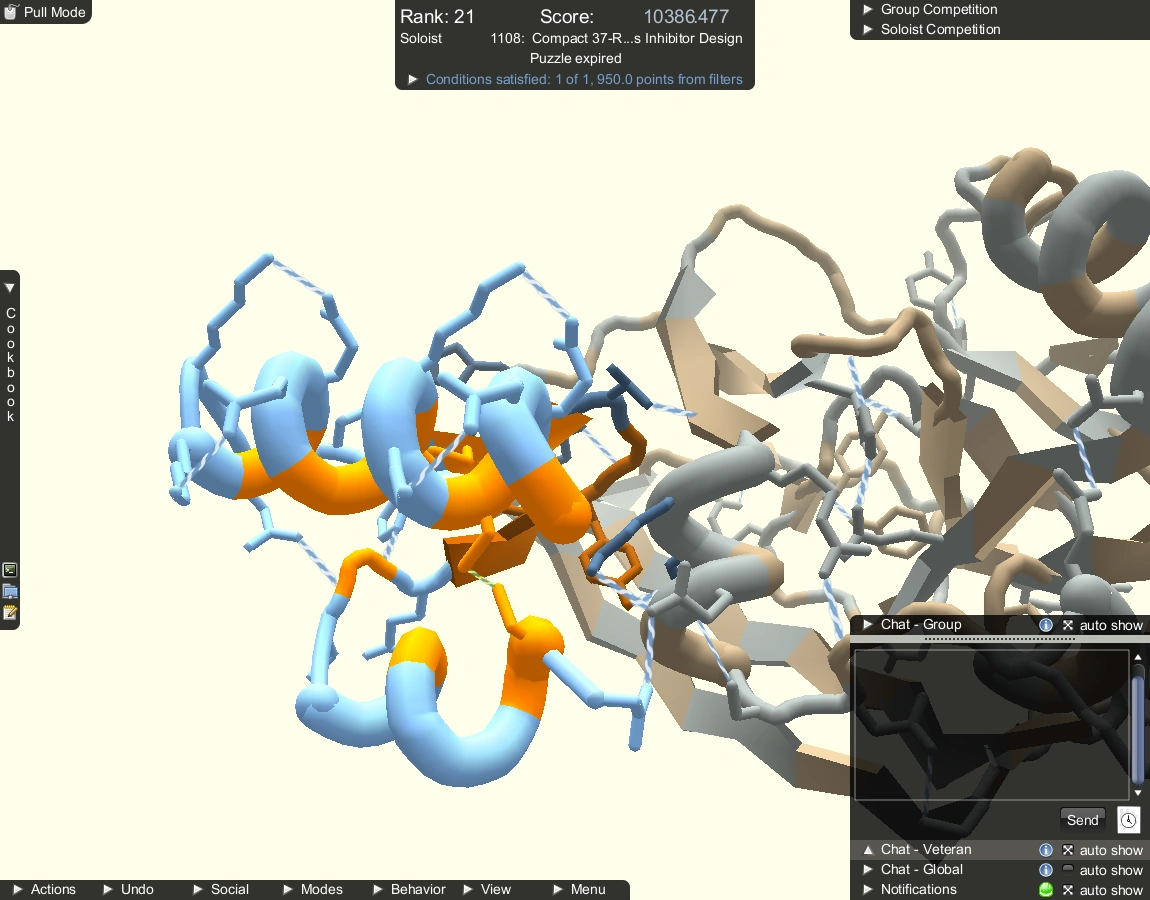1150x900 pixels.
Task: Open the Cookbook notepad editor icon
Action: point(10,612)
